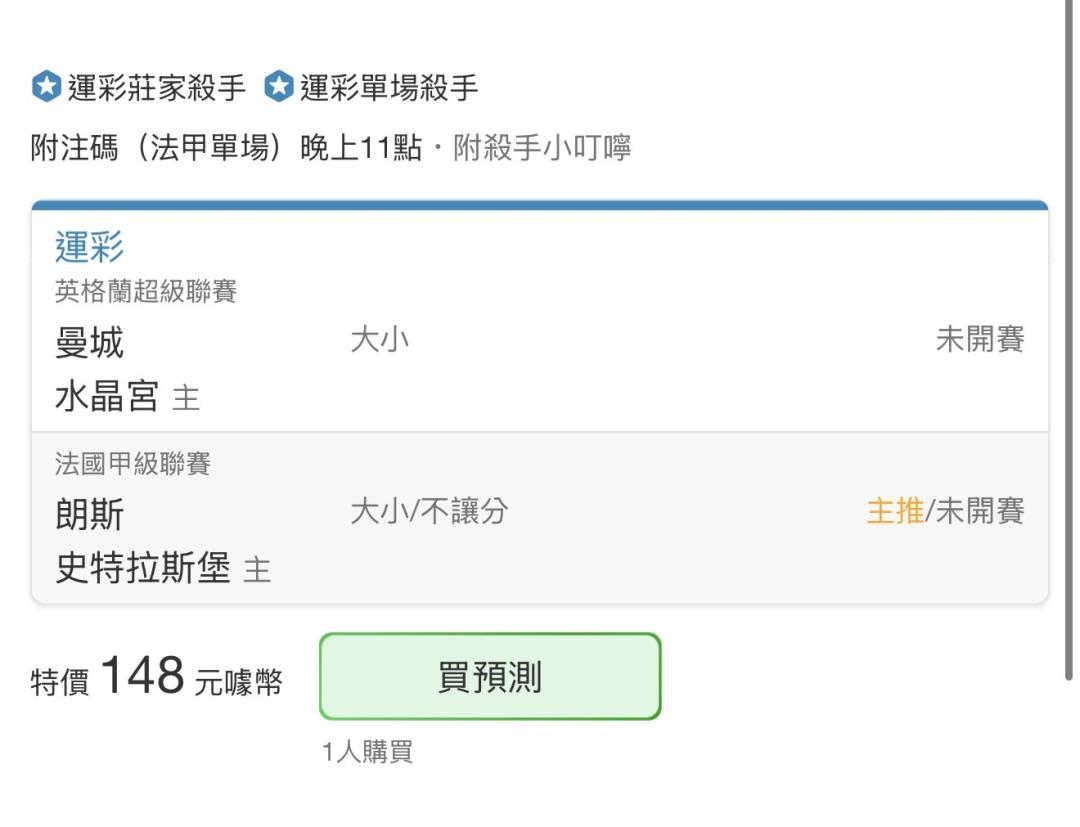Click the orange 主推 label
Screen dimensions: 1080x827
coord(895,512)
